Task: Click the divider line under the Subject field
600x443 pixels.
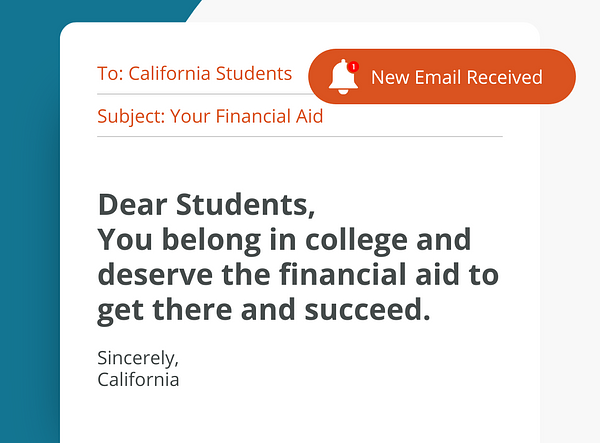Action: pyautogui.click(x=300, y=136)
